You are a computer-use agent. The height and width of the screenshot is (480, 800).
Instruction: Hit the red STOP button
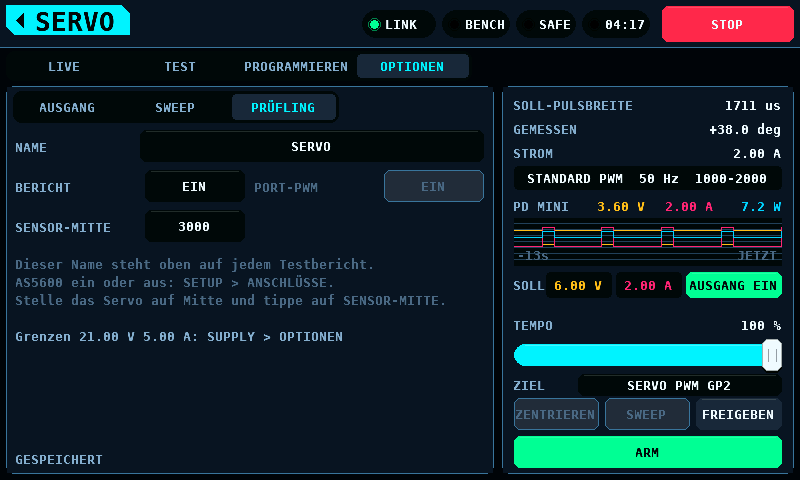tap(727, 24)
